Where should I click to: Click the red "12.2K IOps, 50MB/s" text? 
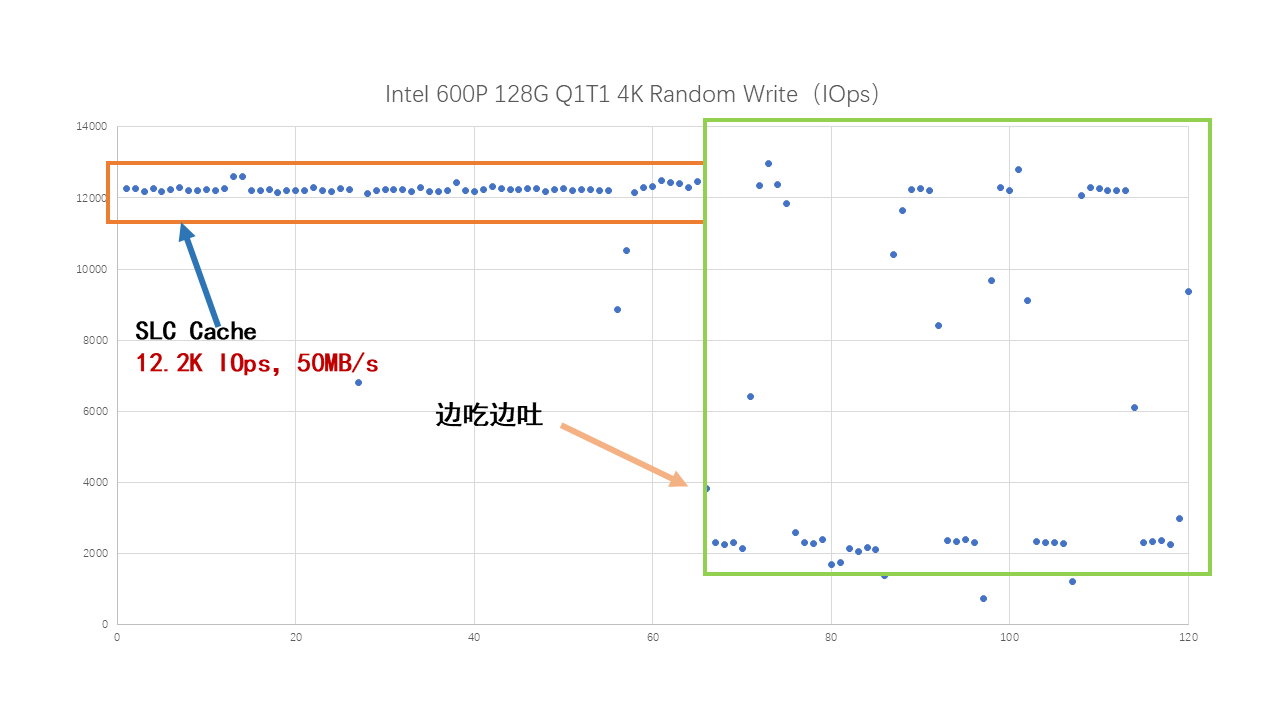coord(257,363)
